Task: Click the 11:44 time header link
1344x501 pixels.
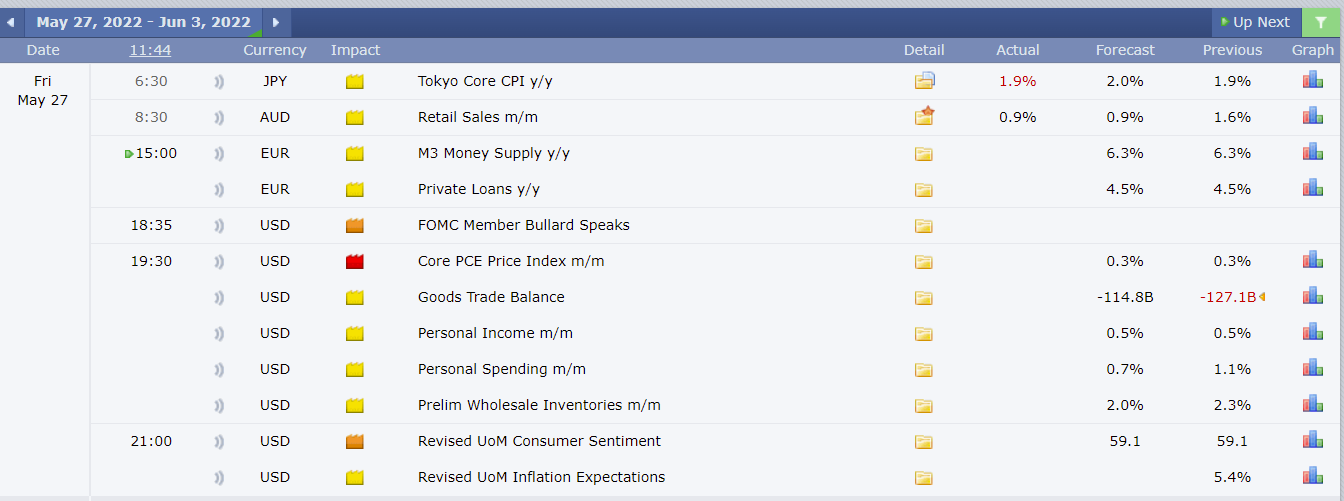Action: (x=150, y=50)
